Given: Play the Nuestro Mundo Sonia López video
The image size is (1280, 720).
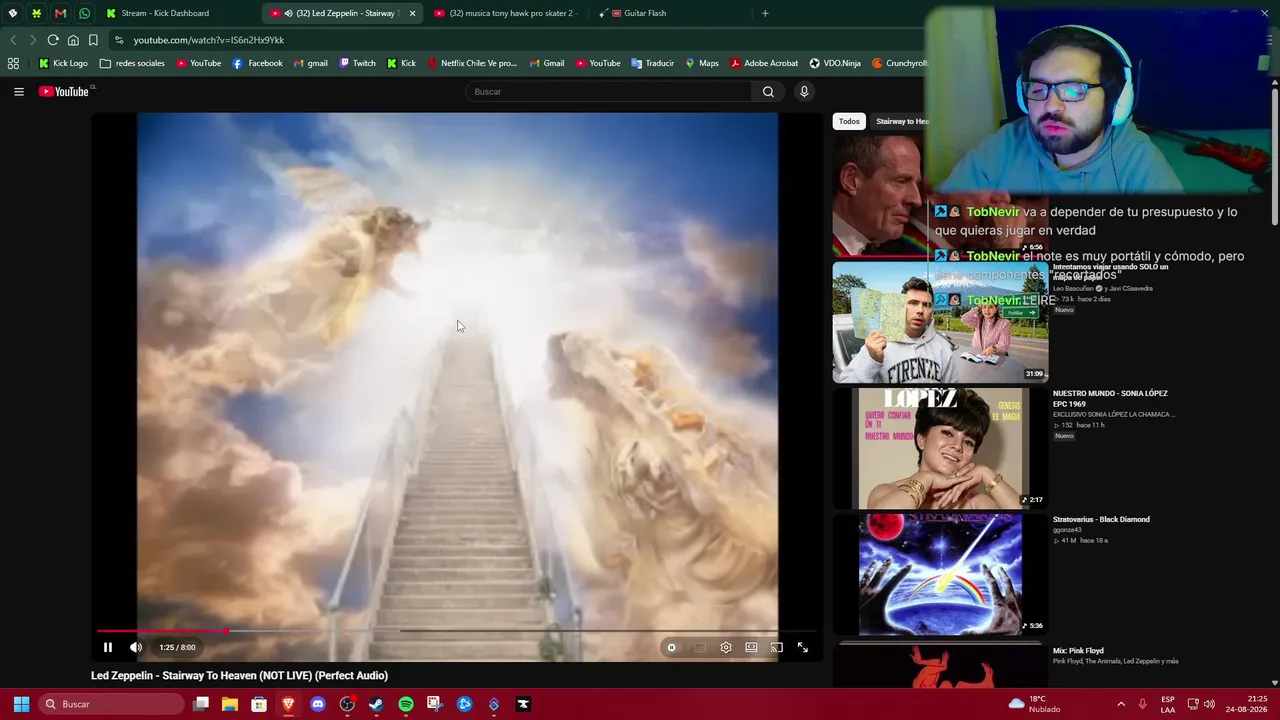Looking at the screenshot, I should (940, 448).
